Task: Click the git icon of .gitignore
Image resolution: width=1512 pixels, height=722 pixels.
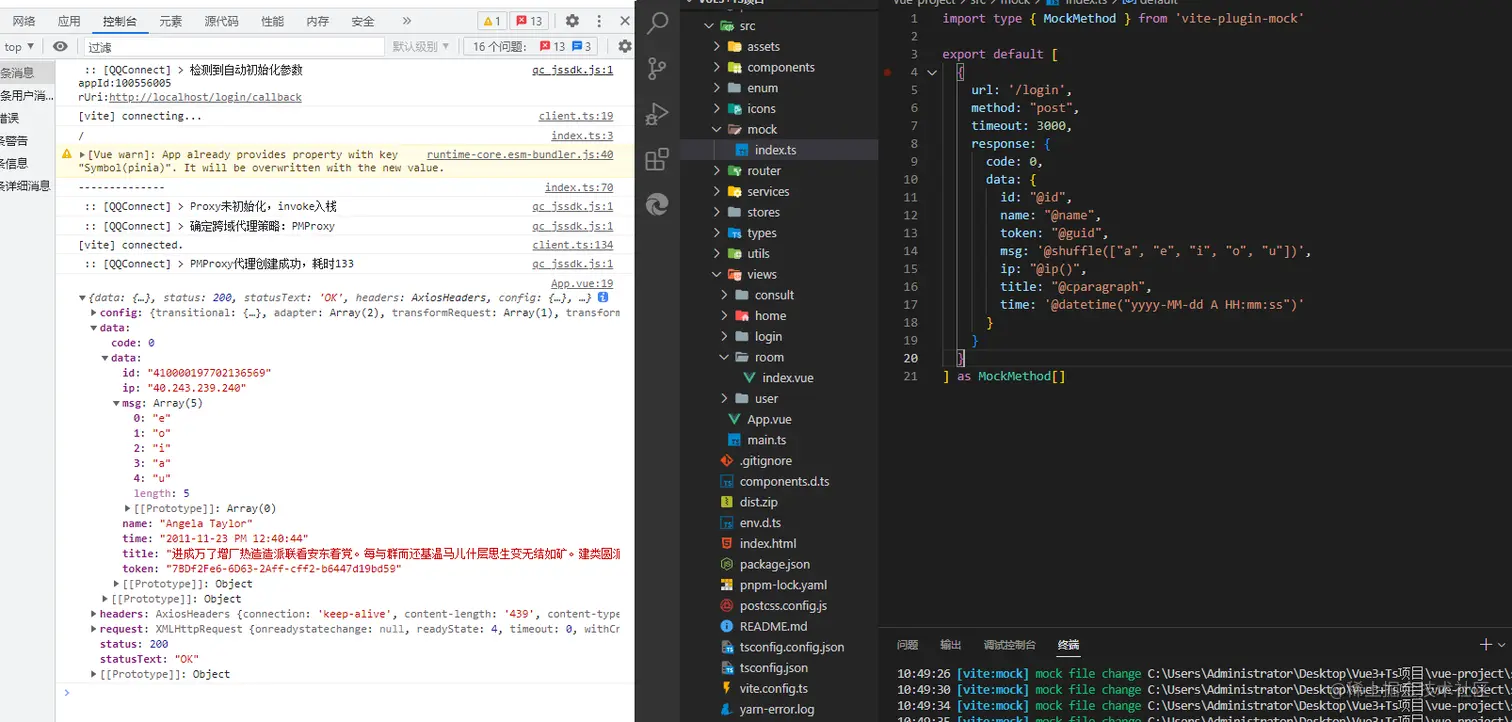Action: coord(727,461)
